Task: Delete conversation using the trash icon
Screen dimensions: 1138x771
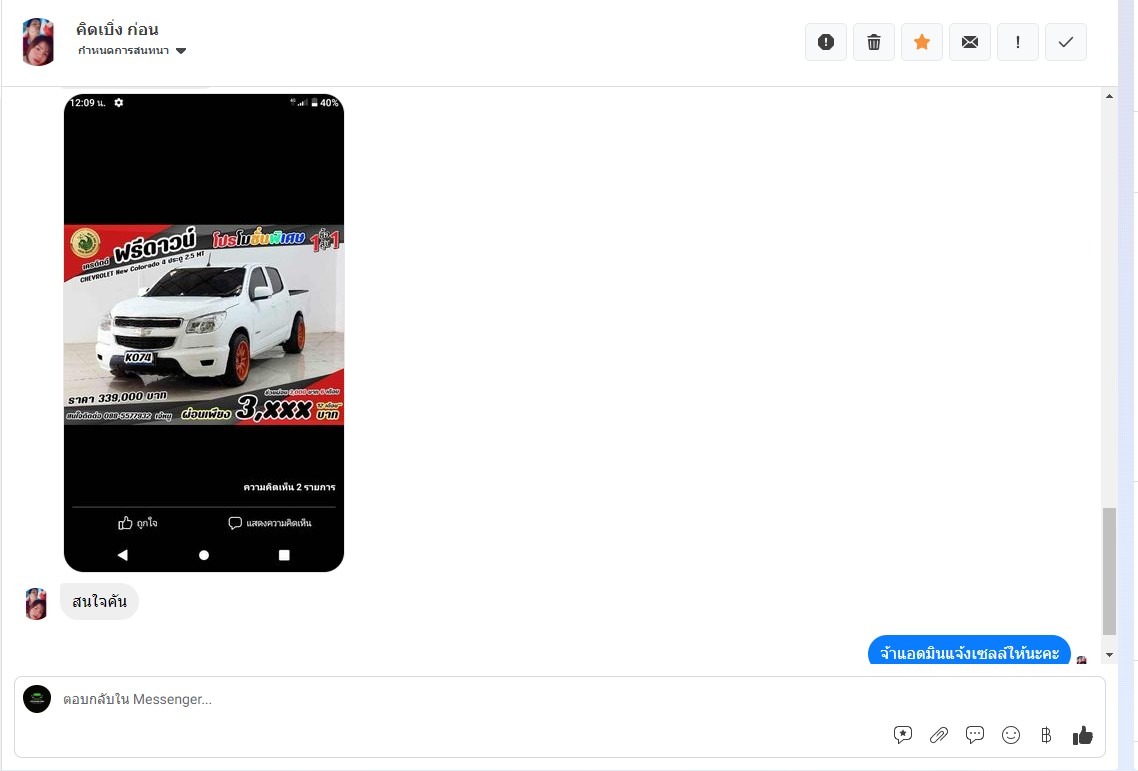Action: [873, 42]
